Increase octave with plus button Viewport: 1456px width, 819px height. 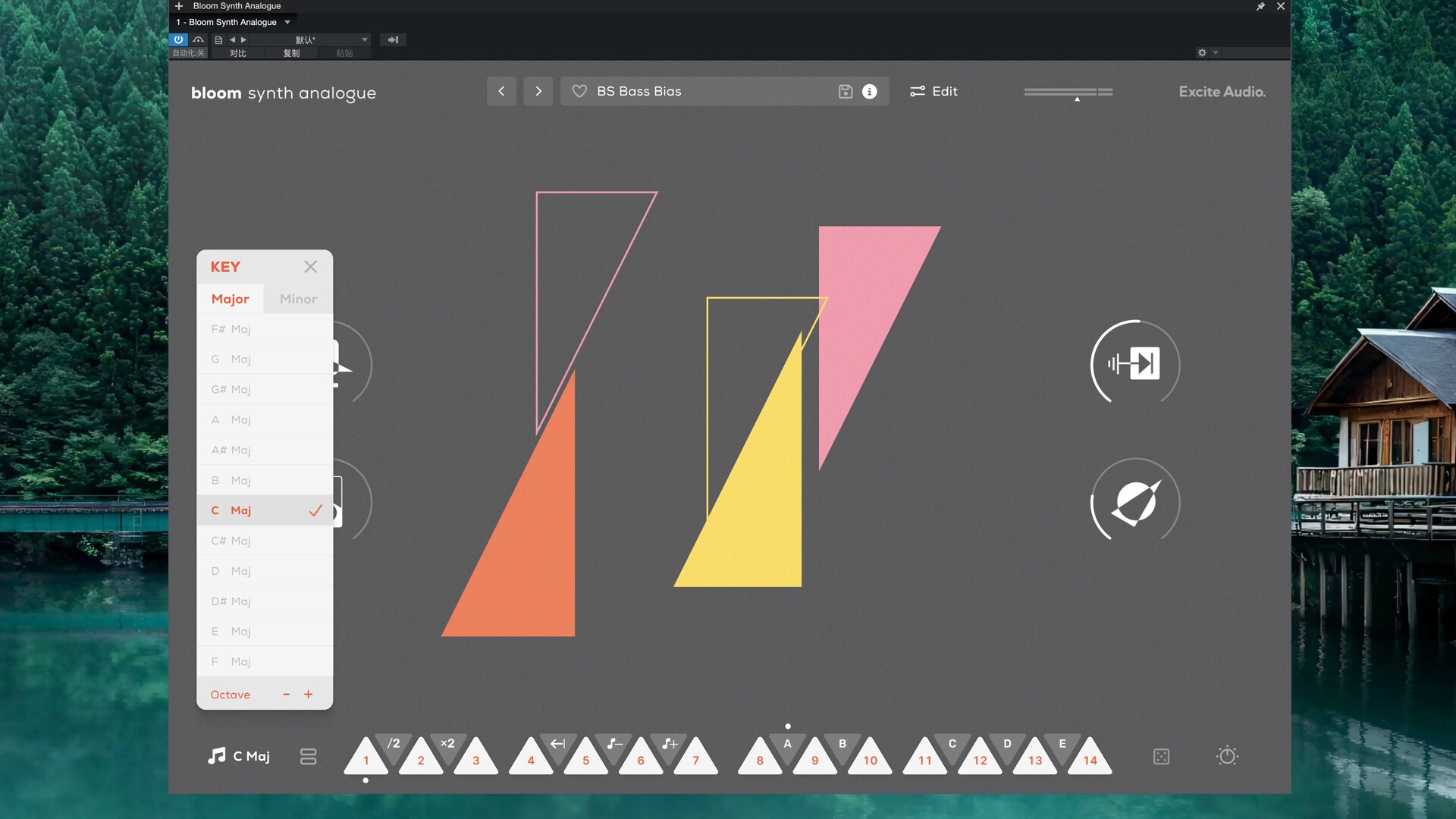[309, 695]
